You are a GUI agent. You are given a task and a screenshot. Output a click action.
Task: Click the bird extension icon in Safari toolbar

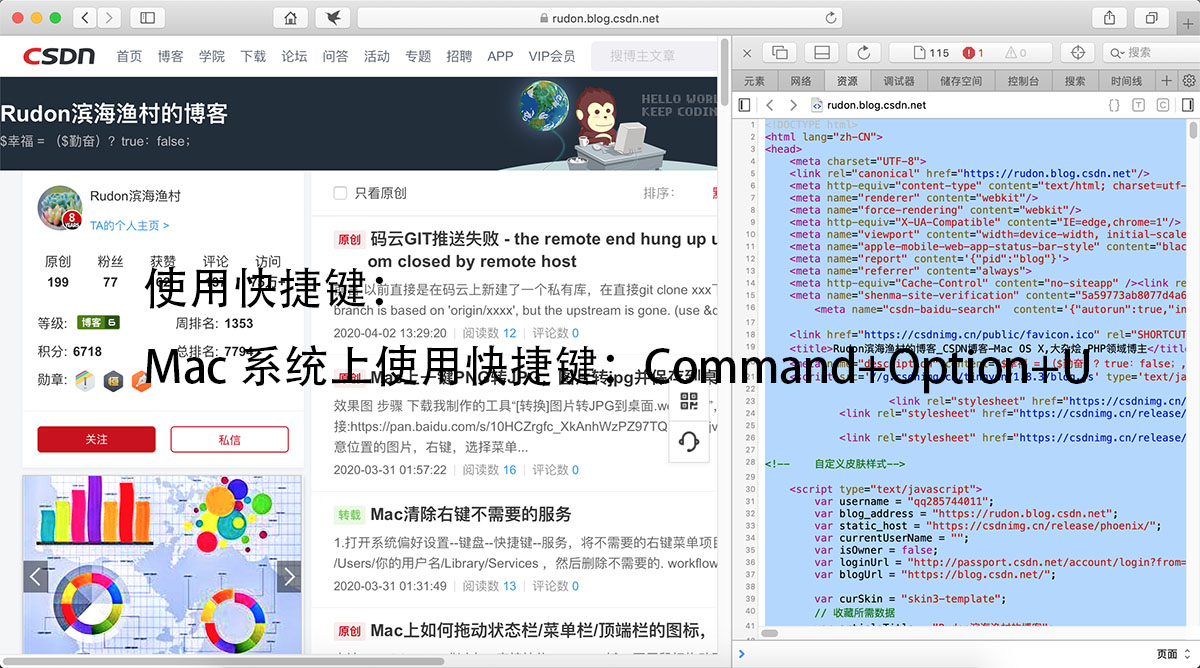(x=332, y=18)
